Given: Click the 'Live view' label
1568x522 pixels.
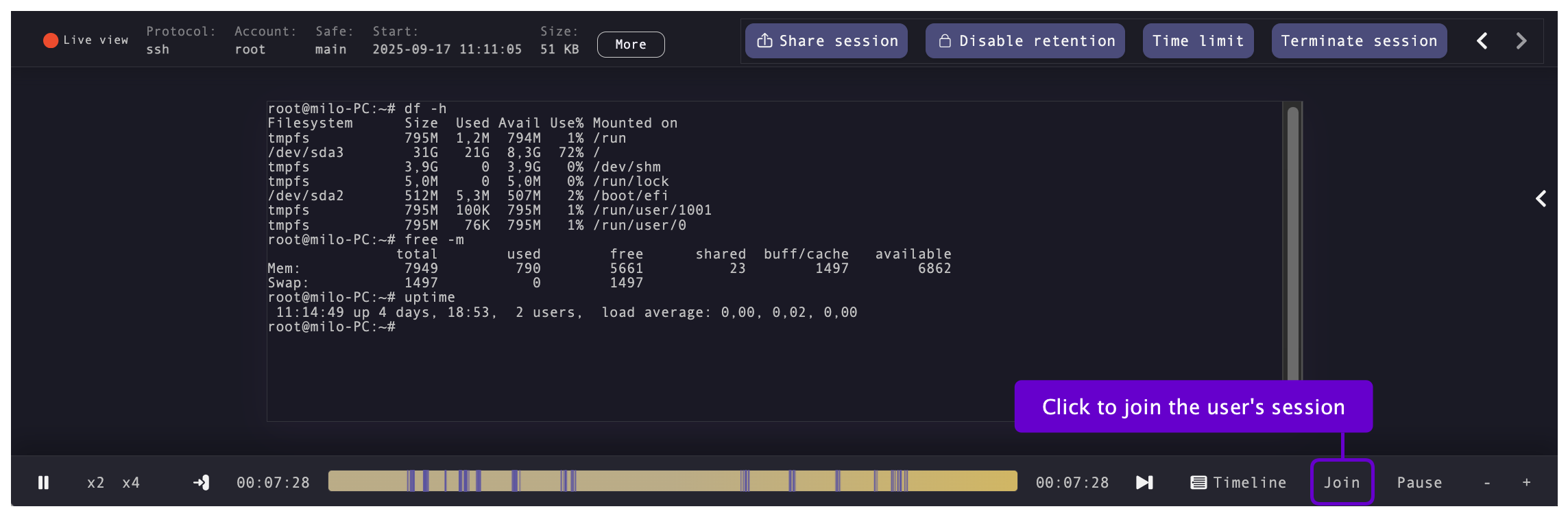Looking at the screenshot, I should (x=96, y=40).
